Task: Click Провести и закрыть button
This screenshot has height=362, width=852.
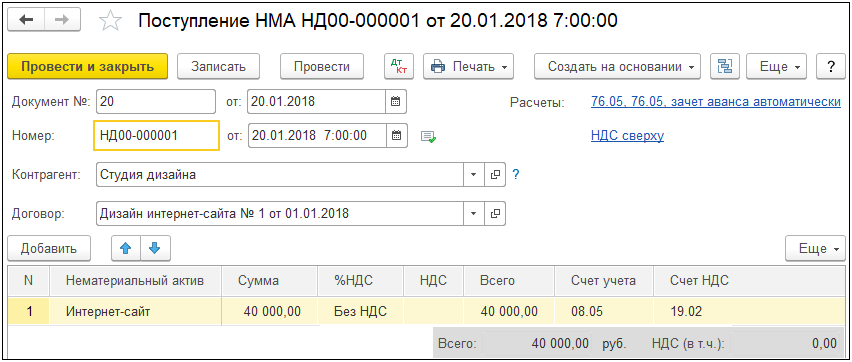Action: (87, 66)
